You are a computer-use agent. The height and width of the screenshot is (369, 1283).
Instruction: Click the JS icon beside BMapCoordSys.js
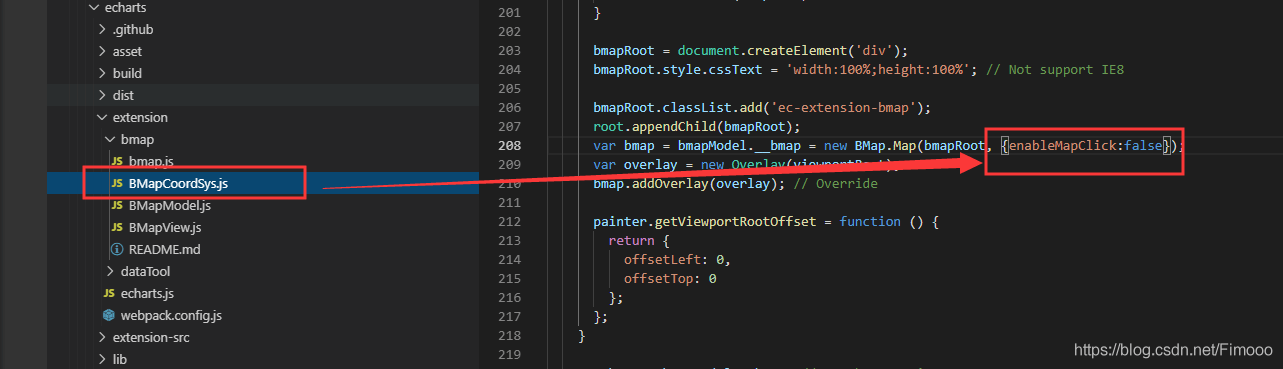pyautogui.click(x=117, y=183)
